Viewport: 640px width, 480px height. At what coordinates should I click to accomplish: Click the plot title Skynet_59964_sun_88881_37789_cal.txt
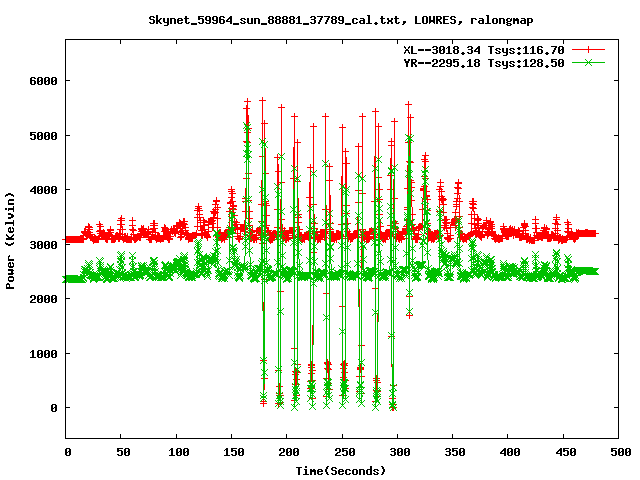coord(274,20)
